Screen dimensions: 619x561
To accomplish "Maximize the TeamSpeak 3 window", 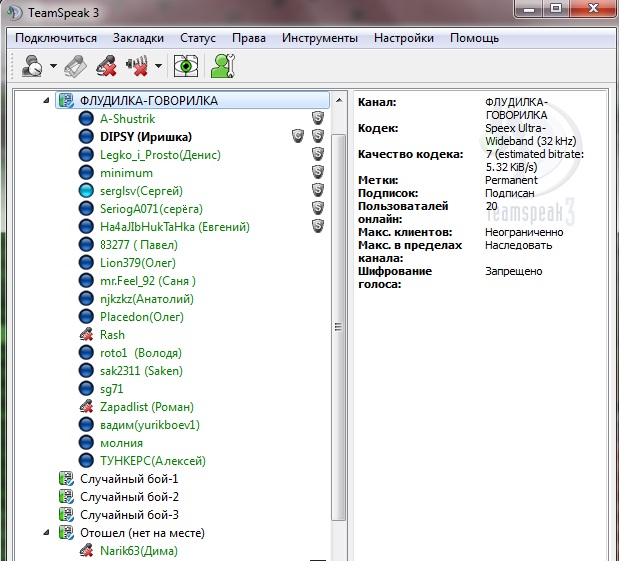I will (556, 8).
